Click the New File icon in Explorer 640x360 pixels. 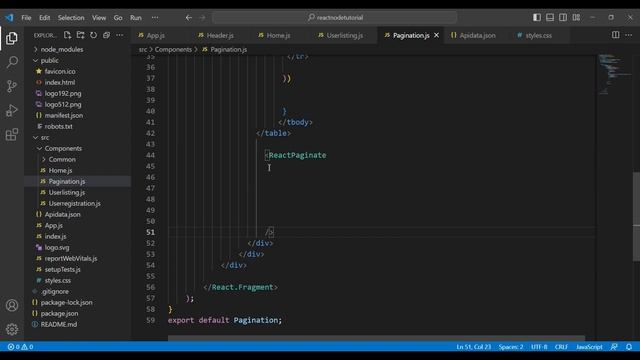[67, 35]
